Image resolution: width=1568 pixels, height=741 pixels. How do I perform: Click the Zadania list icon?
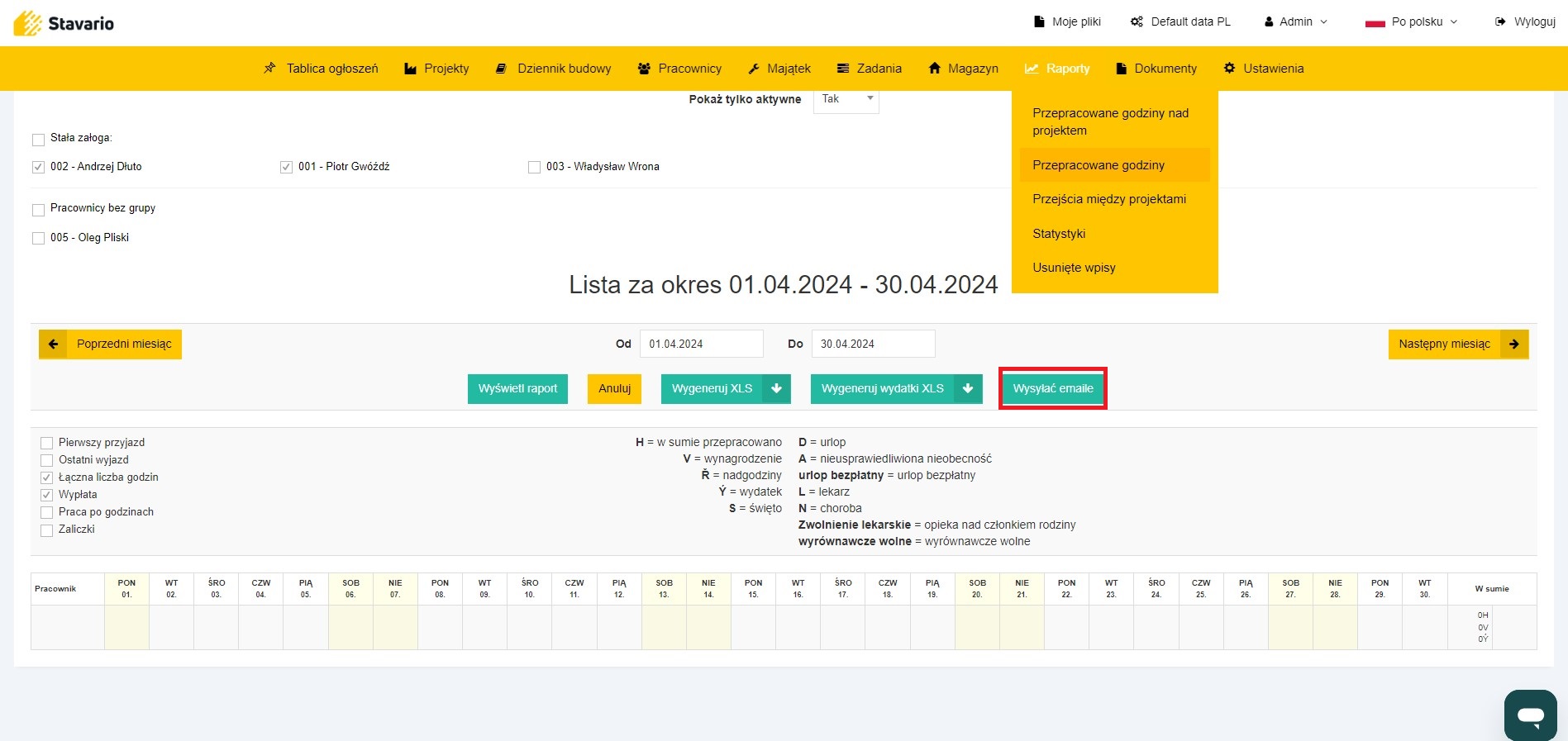843,69
